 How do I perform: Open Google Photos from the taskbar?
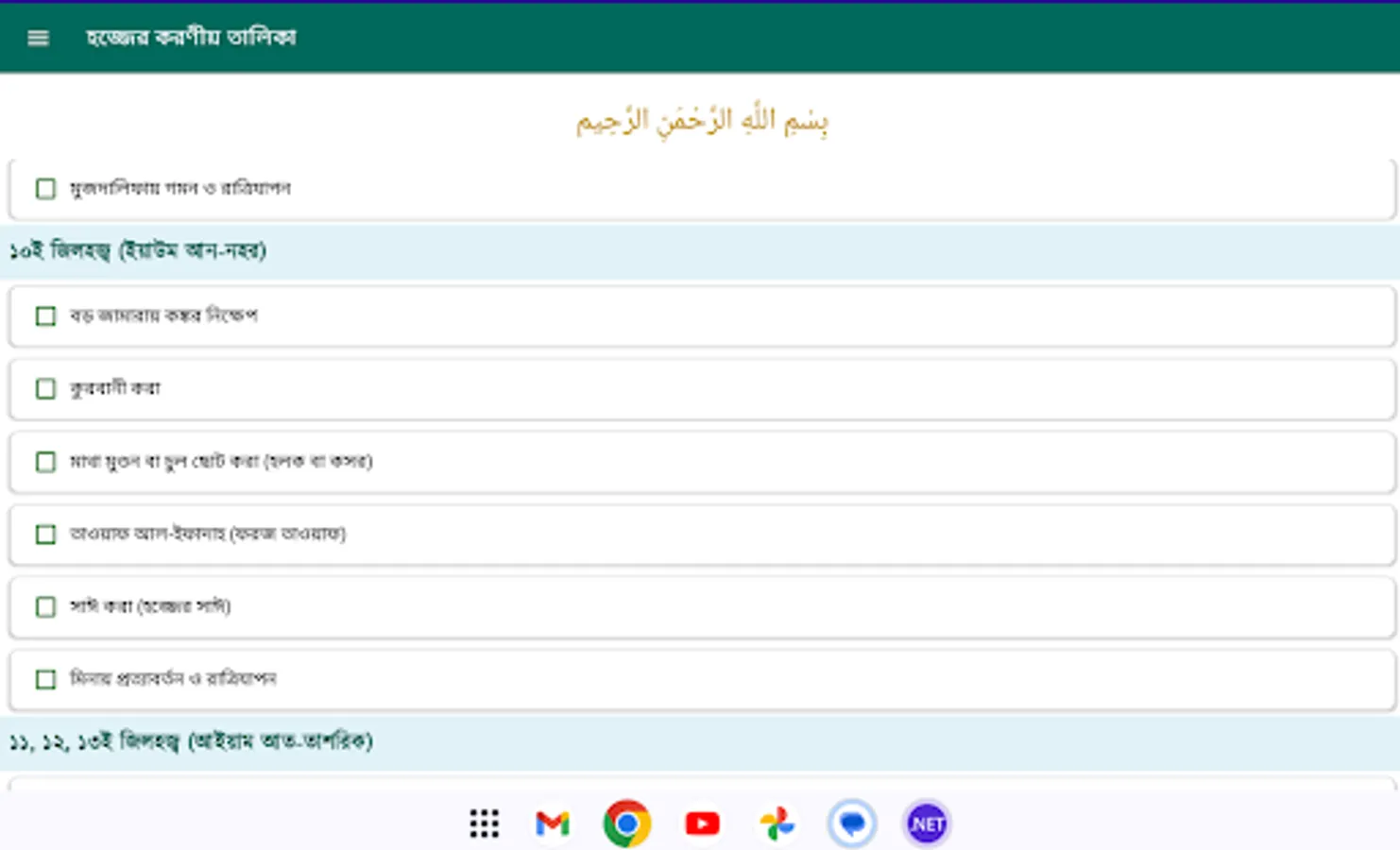point(777,823)
